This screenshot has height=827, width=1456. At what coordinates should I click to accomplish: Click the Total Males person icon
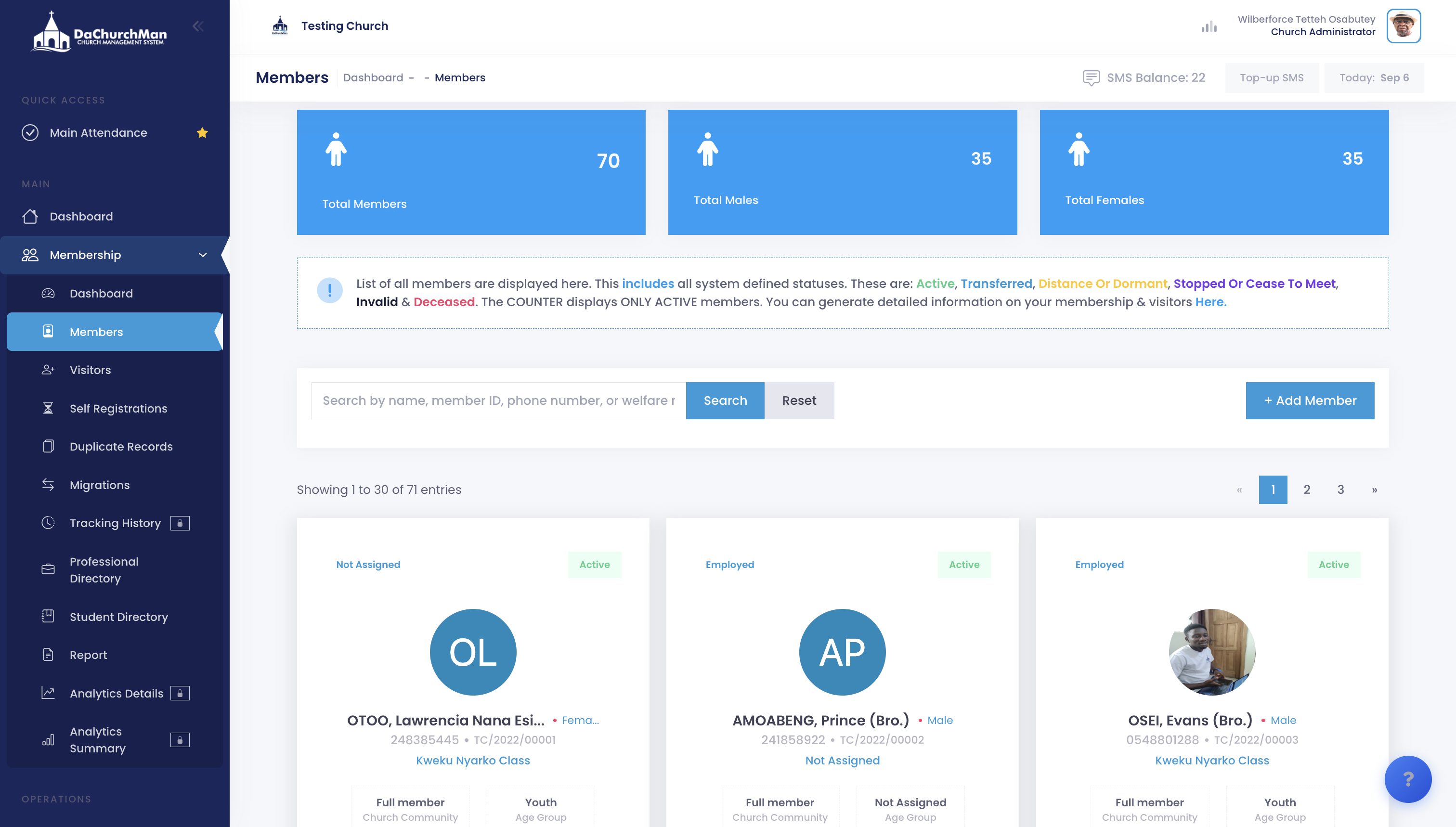point(707,149)
